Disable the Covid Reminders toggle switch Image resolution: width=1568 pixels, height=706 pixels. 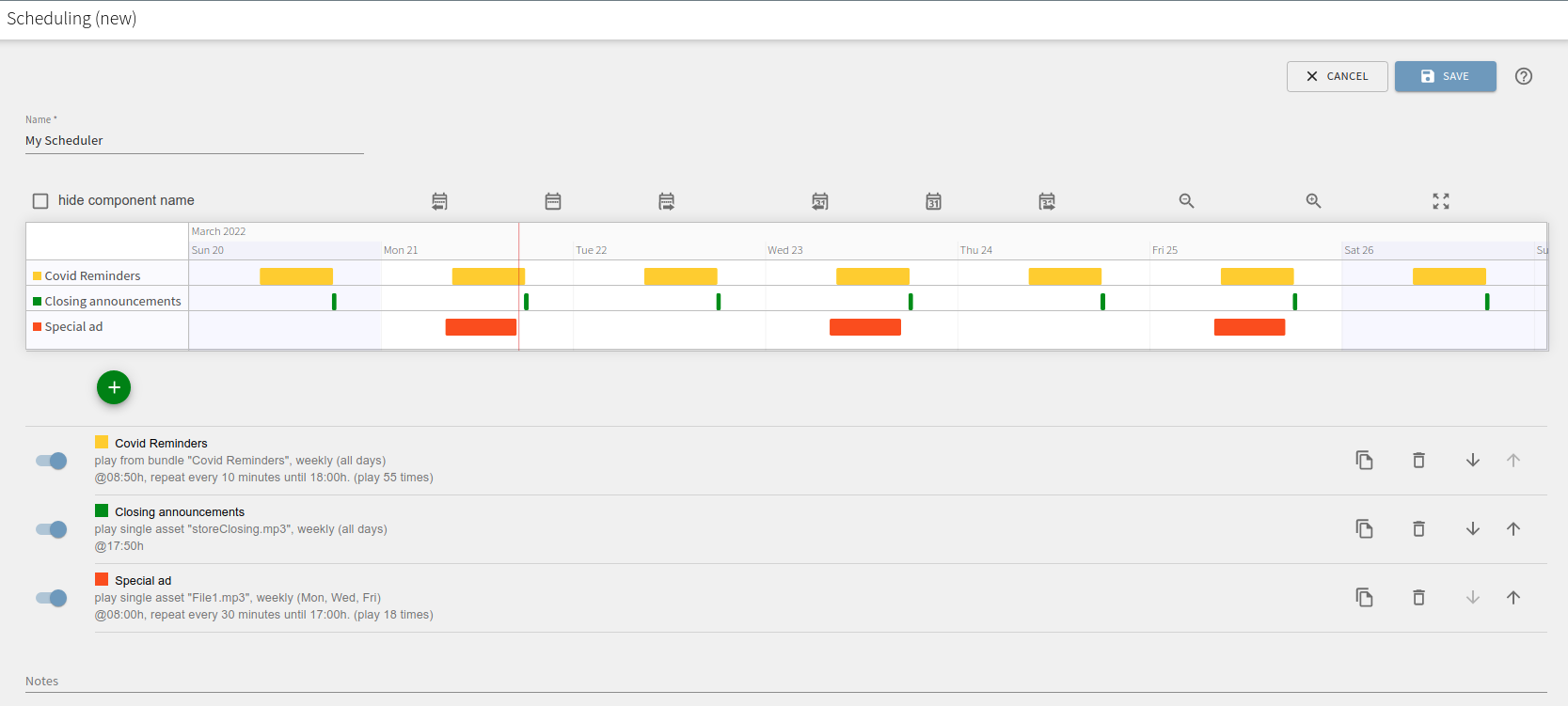tap(52, 461)
